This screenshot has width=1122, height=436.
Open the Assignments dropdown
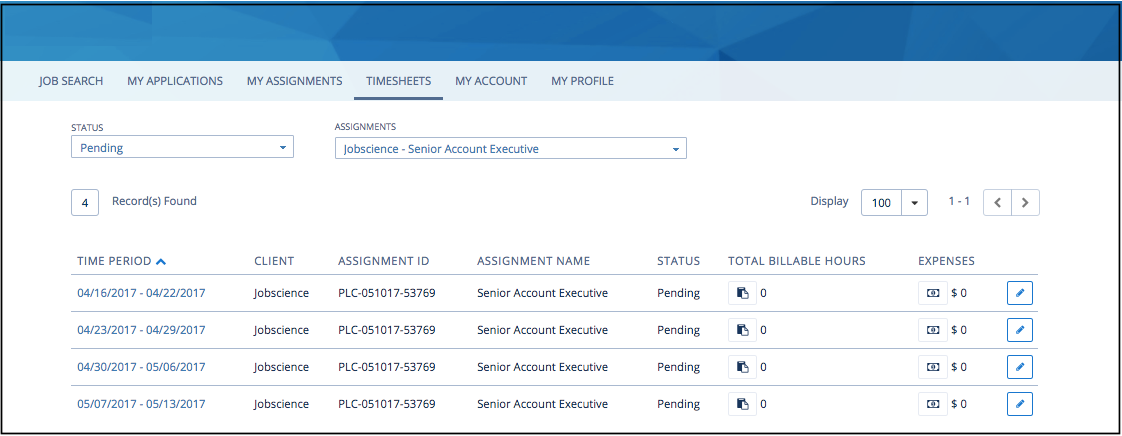click(511, 148)
